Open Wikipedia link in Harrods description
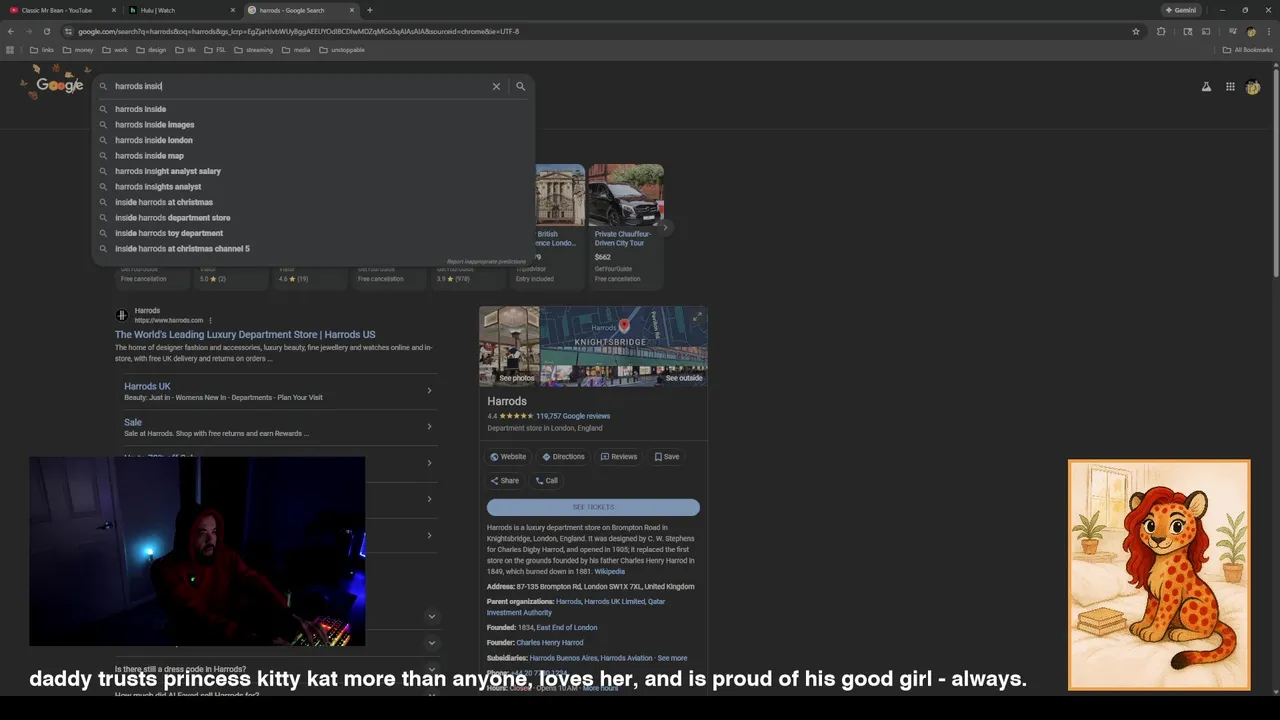The image size is (1280, 720). tap(609, 572)
